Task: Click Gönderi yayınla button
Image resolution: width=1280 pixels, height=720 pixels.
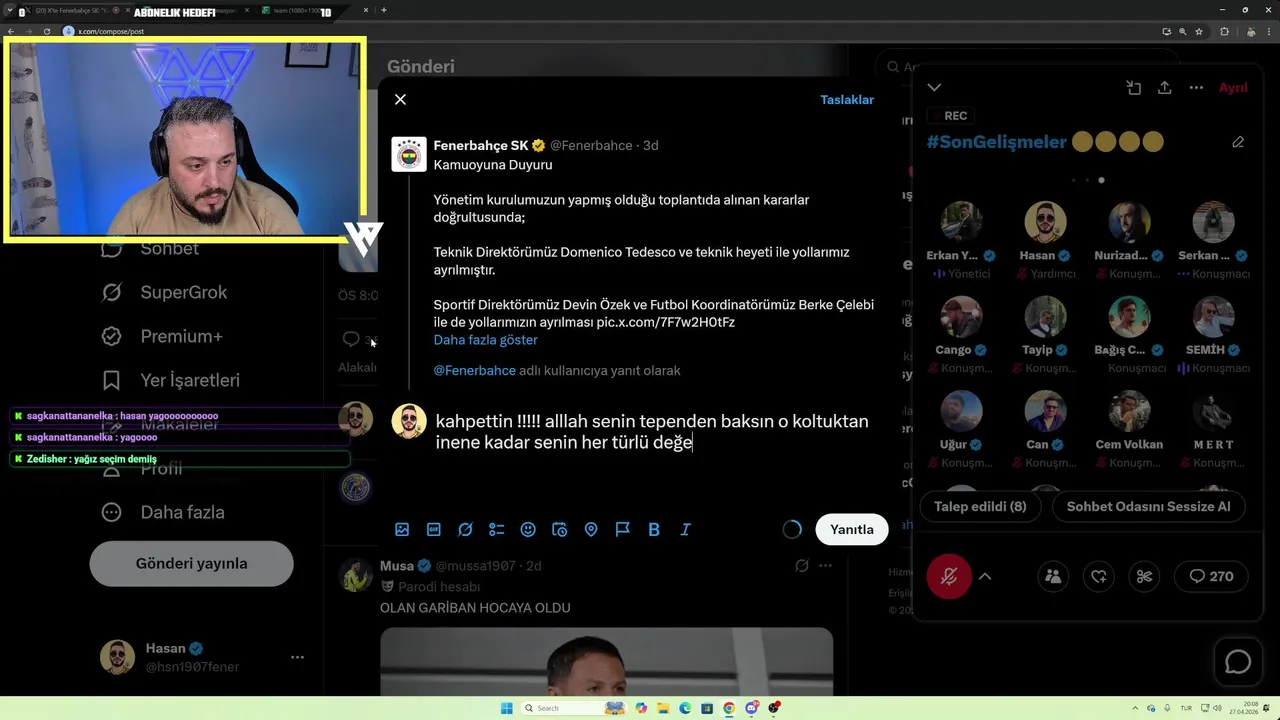Action: (x=191, y=563)
